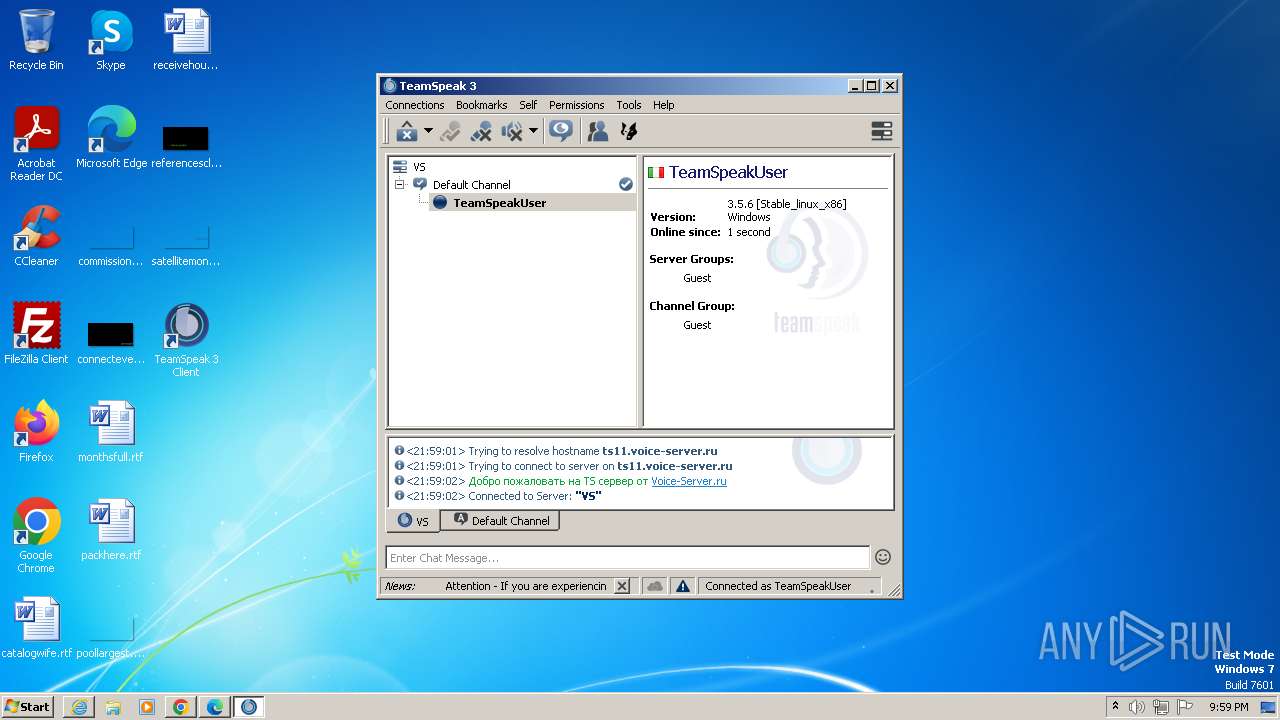Image resolution: width=1280 pixels, height=720 pixels.
Task: Click the 'Guest' server group entry
Action: coord(697,278)
